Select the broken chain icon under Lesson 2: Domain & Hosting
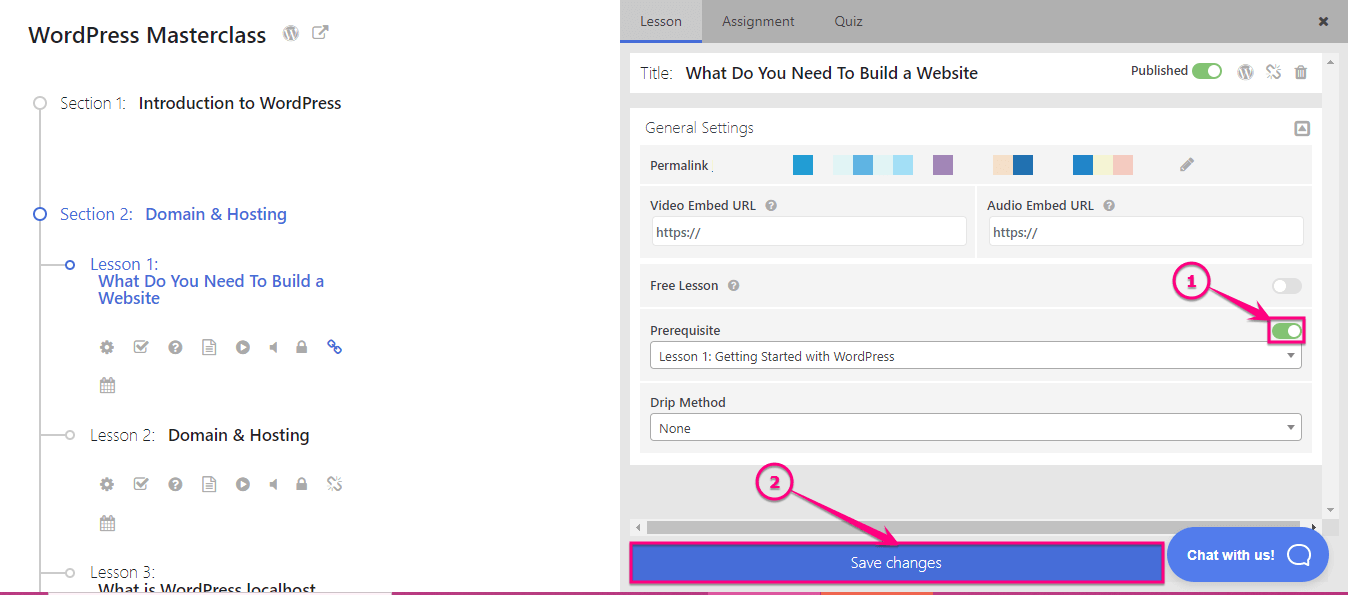The height and width of the screenshot is (595, 1348). (335, 484)
